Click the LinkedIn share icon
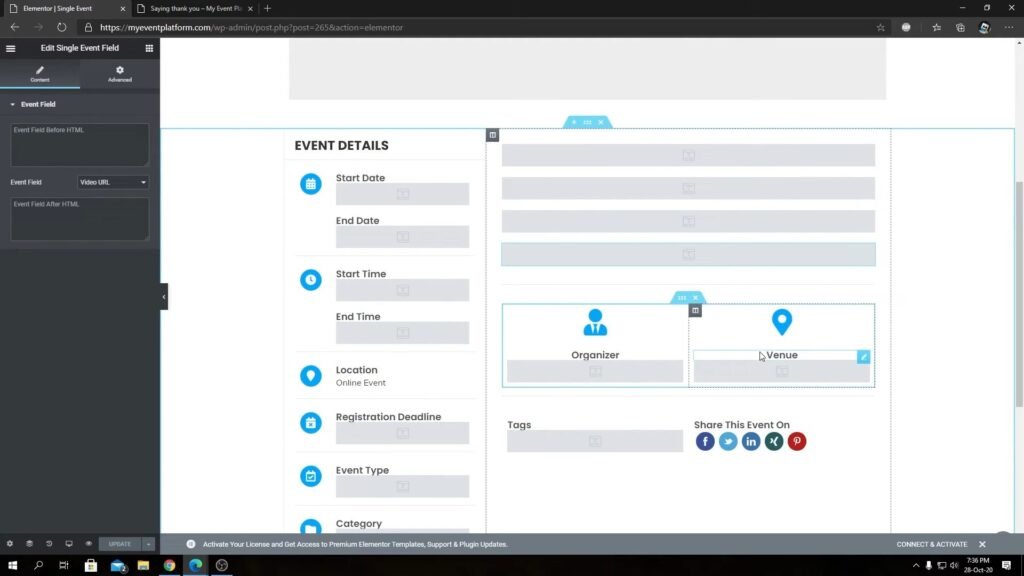Screen dimensions: 1024x576 click(x=751, y=441)
